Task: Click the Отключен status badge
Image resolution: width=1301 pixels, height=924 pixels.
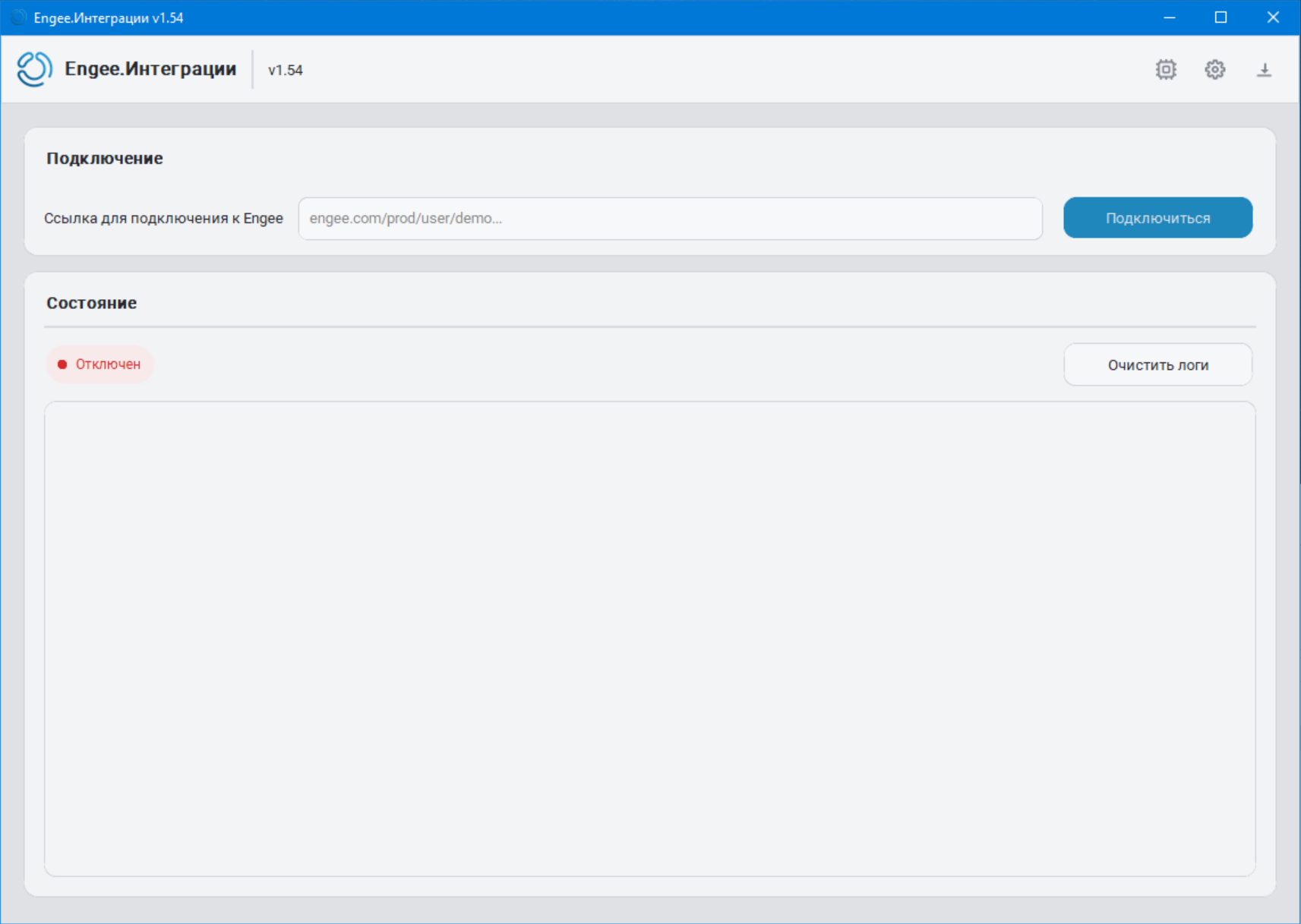Action: [99, 364]
